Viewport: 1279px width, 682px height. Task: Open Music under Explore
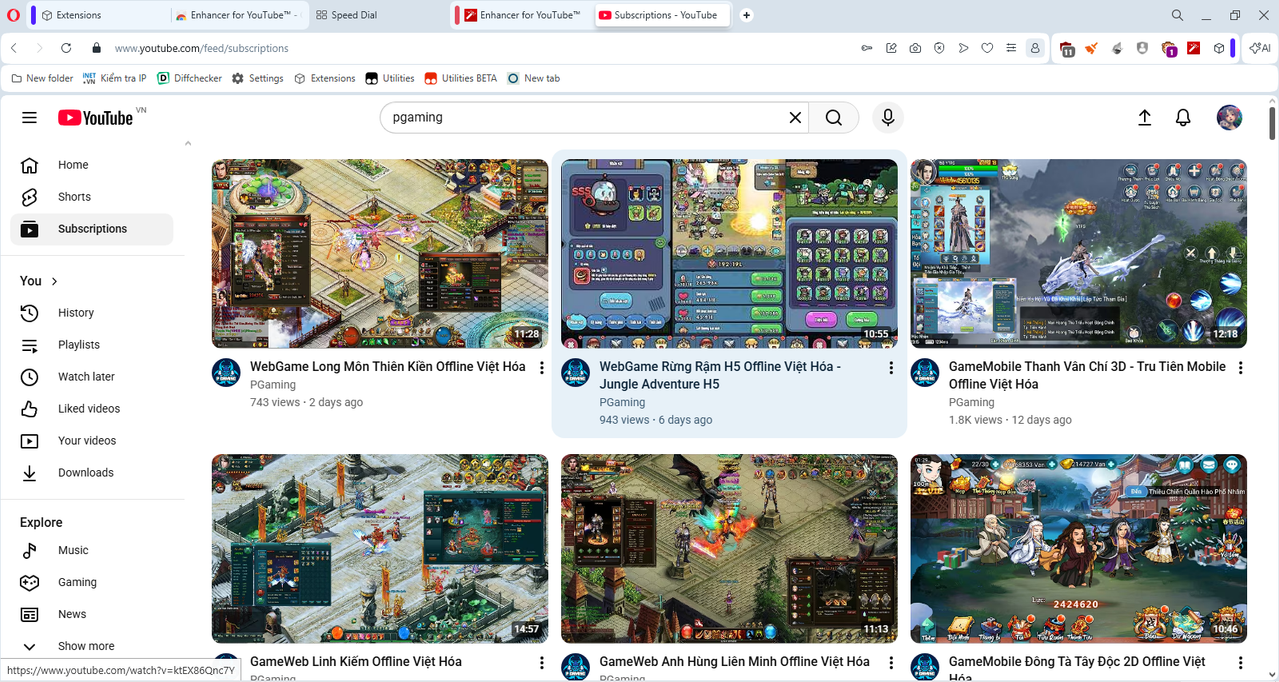click(91, 551)
